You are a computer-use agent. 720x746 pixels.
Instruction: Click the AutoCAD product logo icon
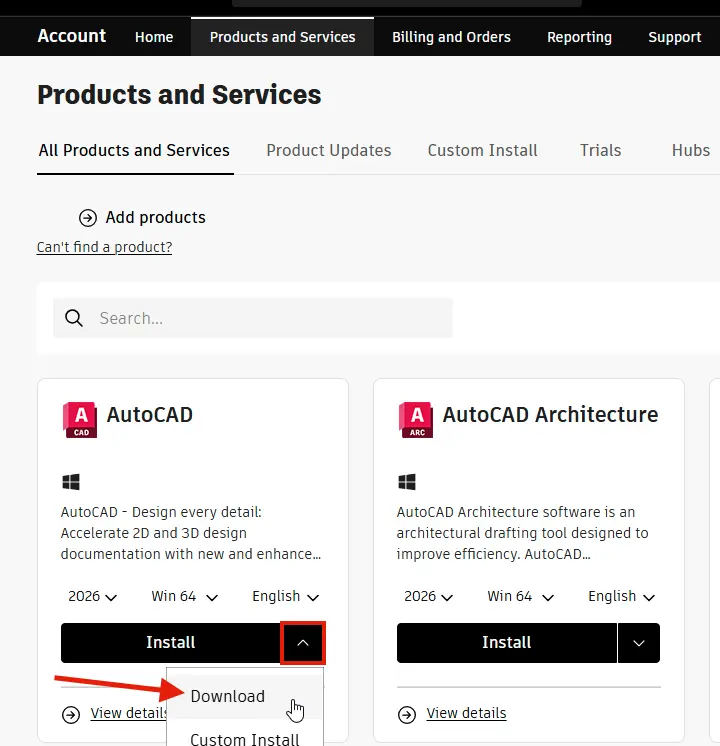[x=80, y=419]
